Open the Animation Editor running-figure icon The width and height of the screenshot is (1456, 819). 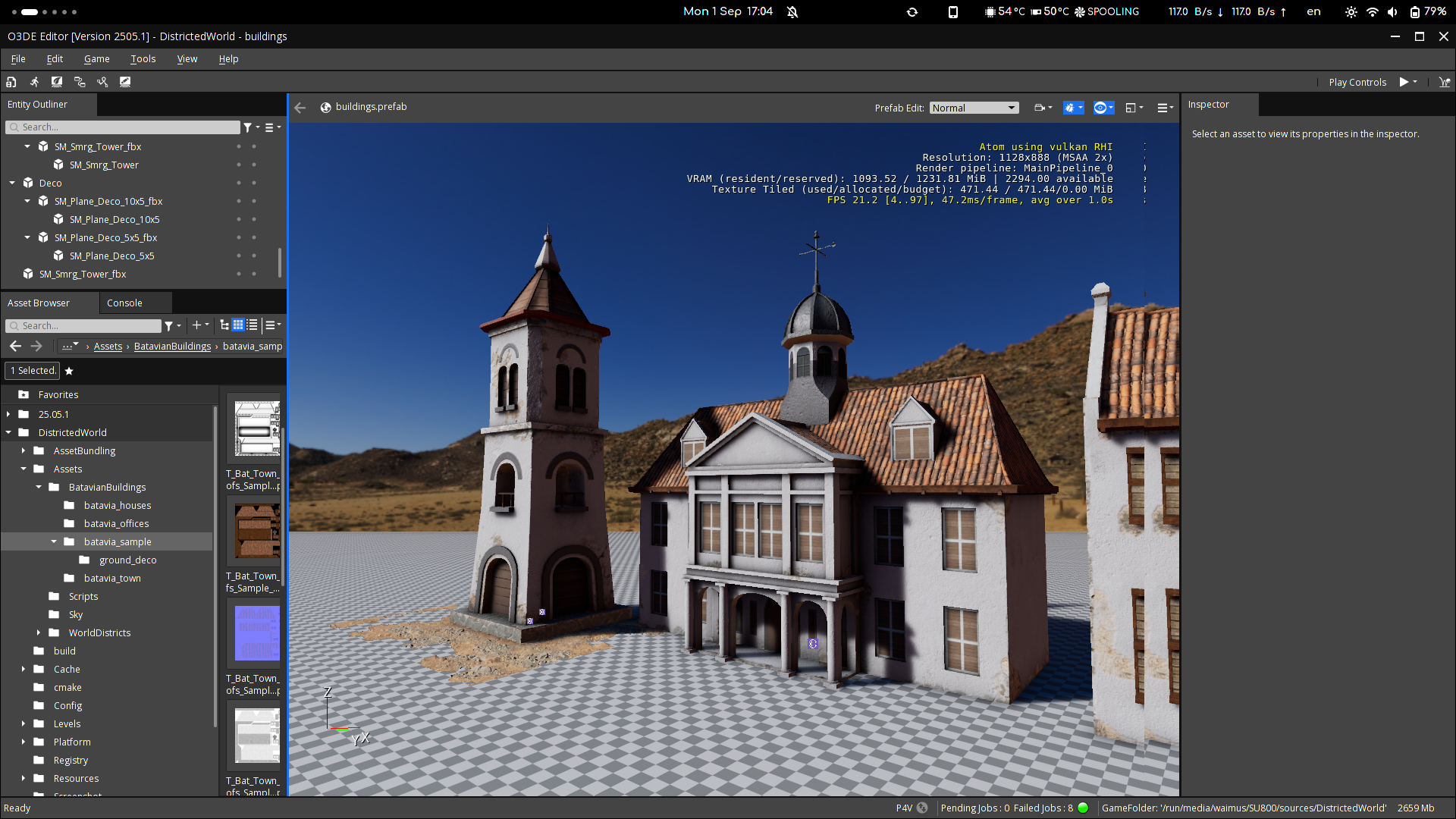coord(34,82)
